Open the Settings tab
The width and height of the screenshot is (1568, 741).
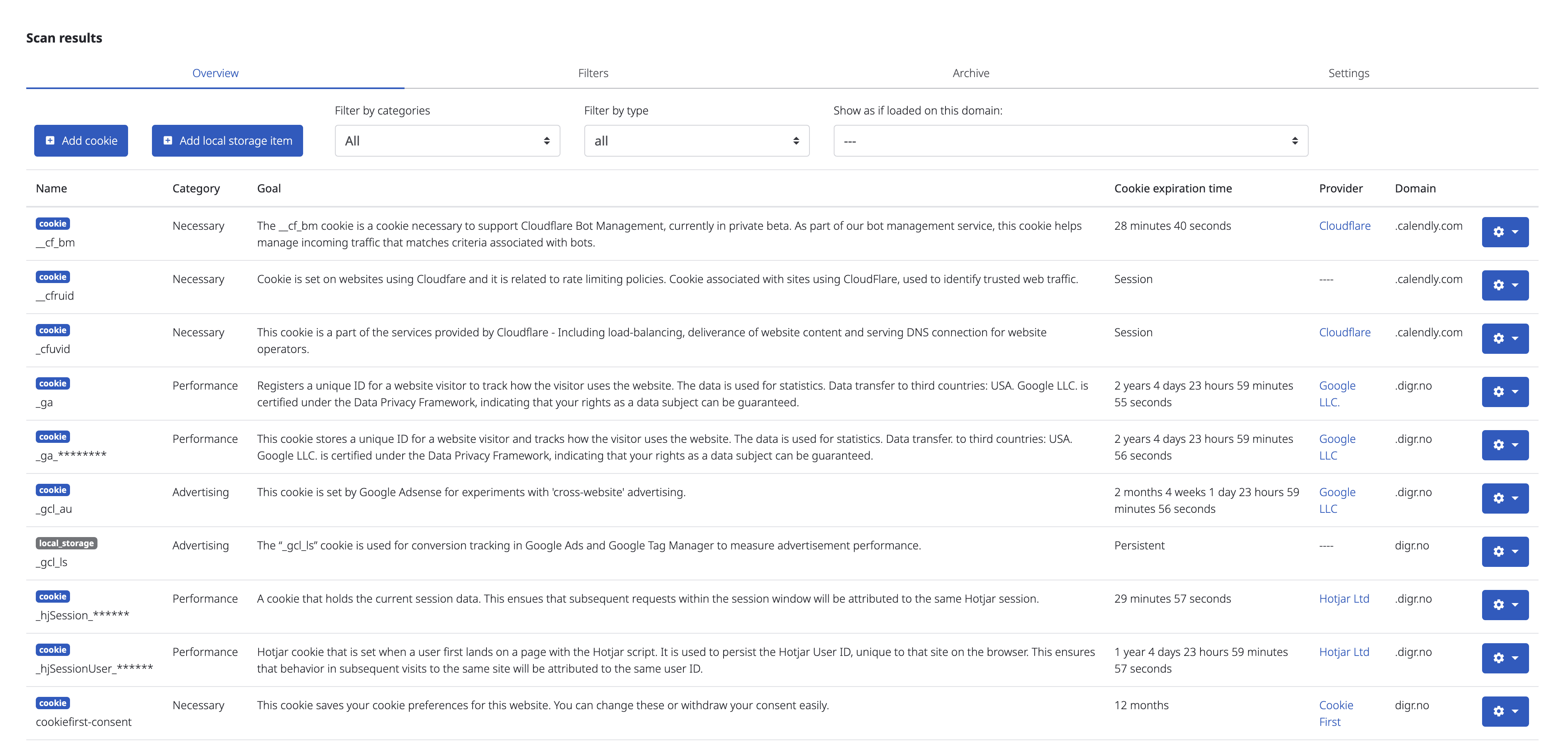pyautogui.click(x=1348, y=73)
